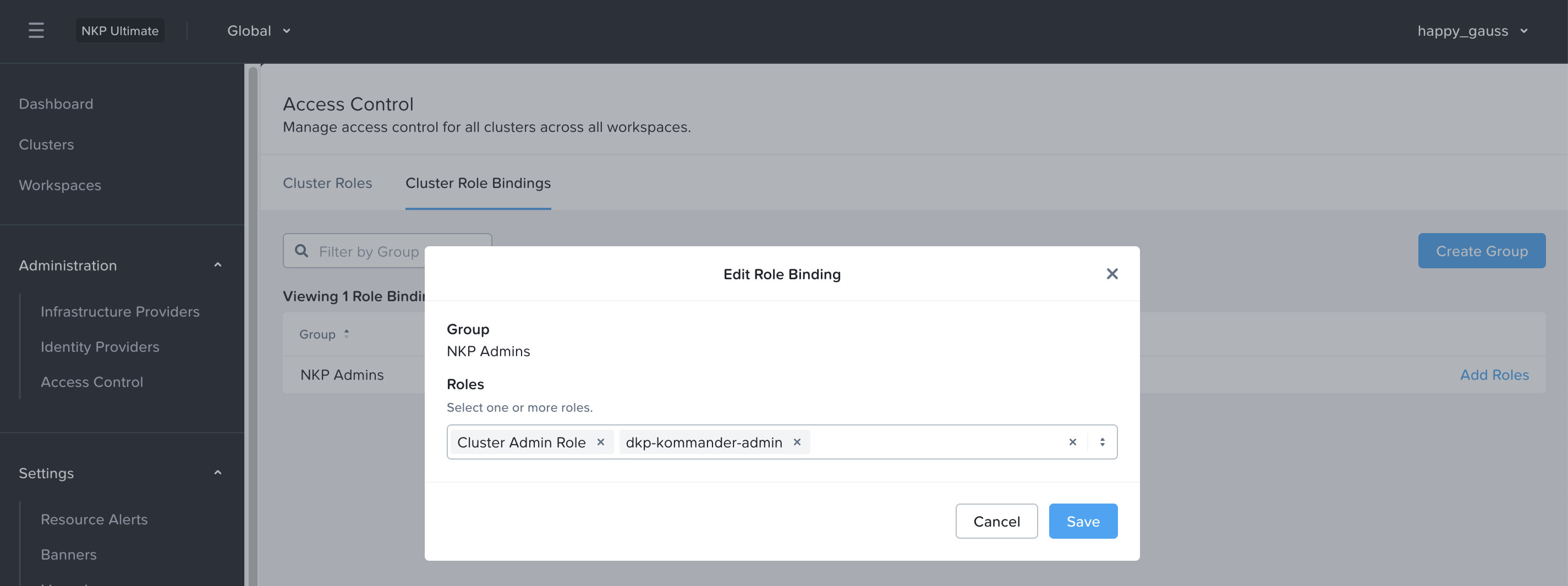This screenshot has height=586, width=1568.
Task: Save the role binding changes
Action: pyautogui.click(x=1082, y=521)
